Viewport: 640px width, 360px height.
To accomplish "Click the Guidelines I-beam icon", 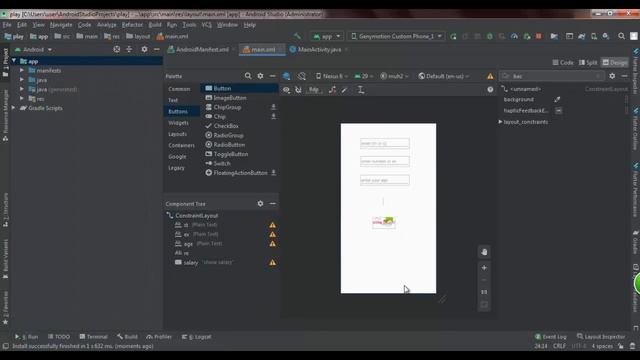I will pyautogui.click(x=361, y=90).
